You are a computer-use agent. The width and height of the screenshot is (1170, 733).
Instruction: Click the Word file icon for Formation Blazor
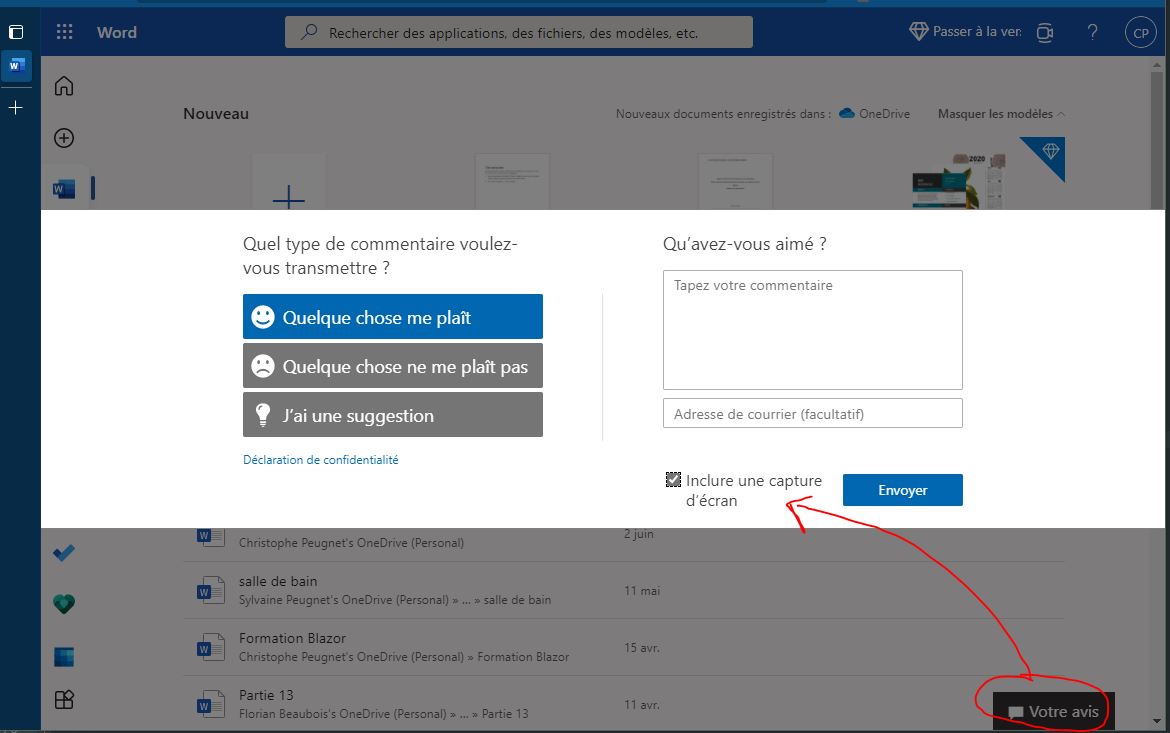(x=210, y=647)
